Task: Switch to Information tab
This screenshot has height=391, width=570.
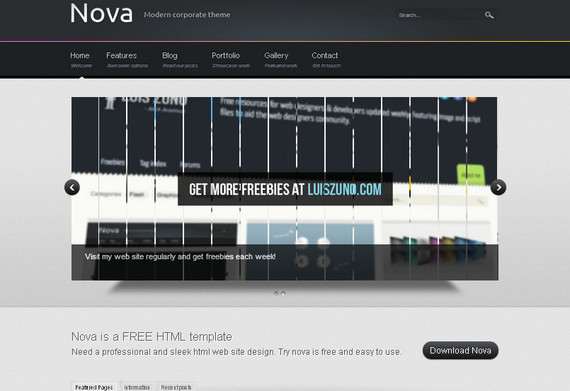Action: click(x=137, y=387)
